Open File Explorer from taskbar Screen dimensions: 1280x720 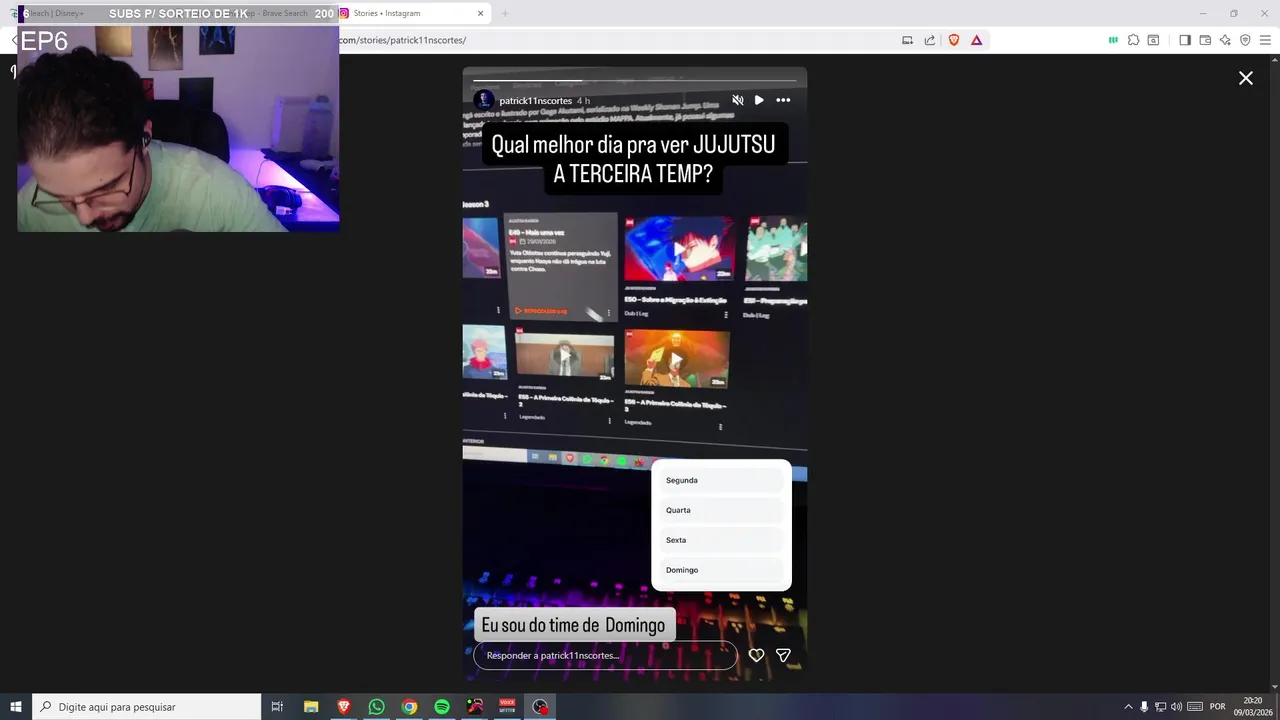pyautogui.click(x=311, y=707)
